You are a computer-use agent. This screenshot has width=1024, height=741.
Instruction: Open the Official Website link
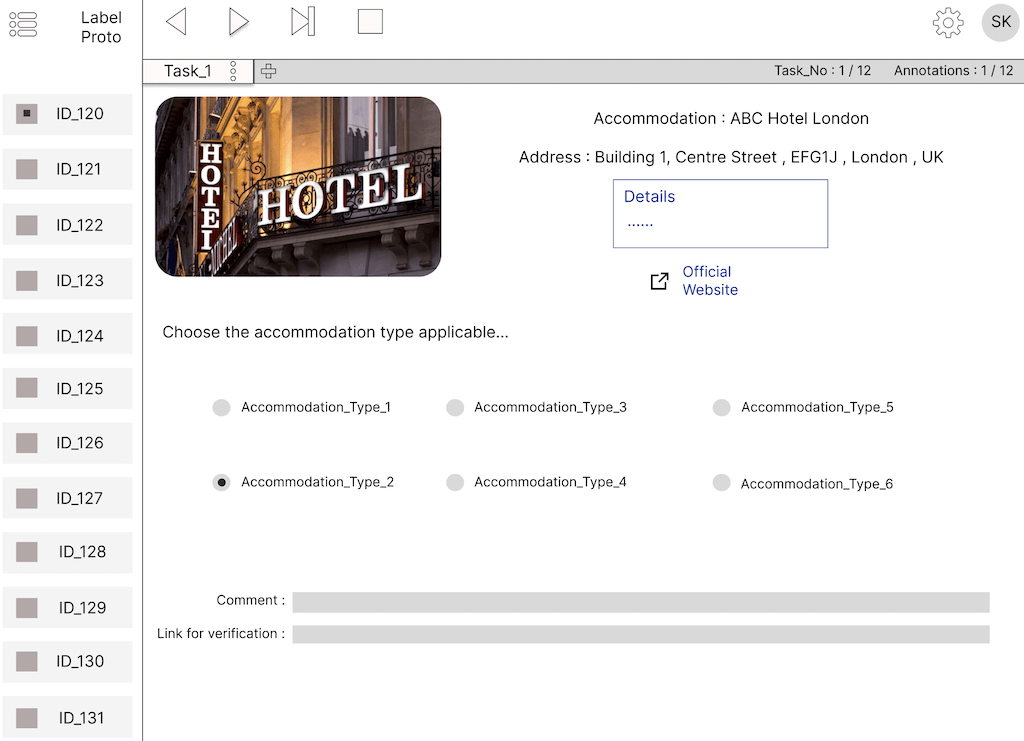click(x=710, y=281)
